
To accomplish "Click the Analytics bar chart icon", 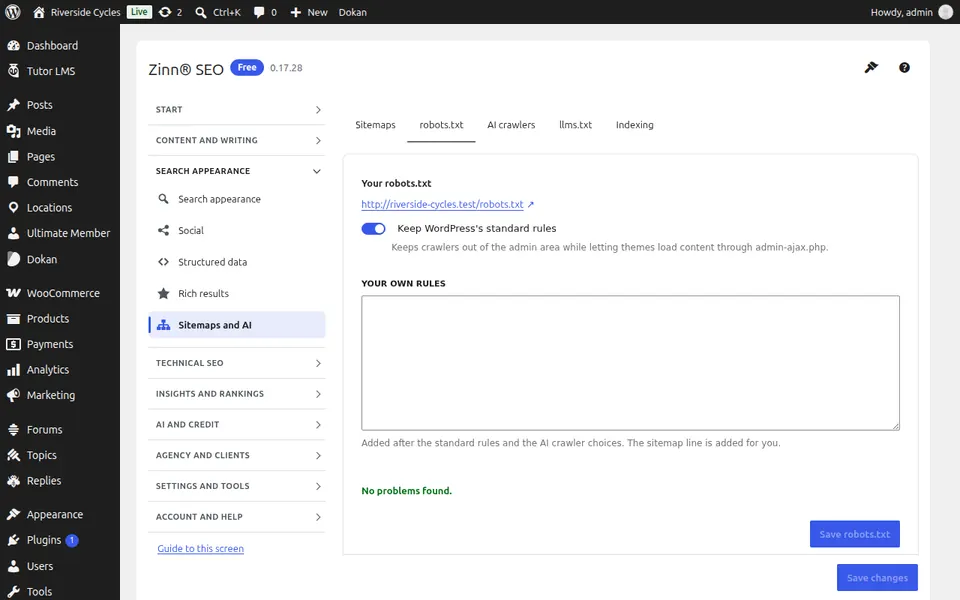I will click(13, 370).
